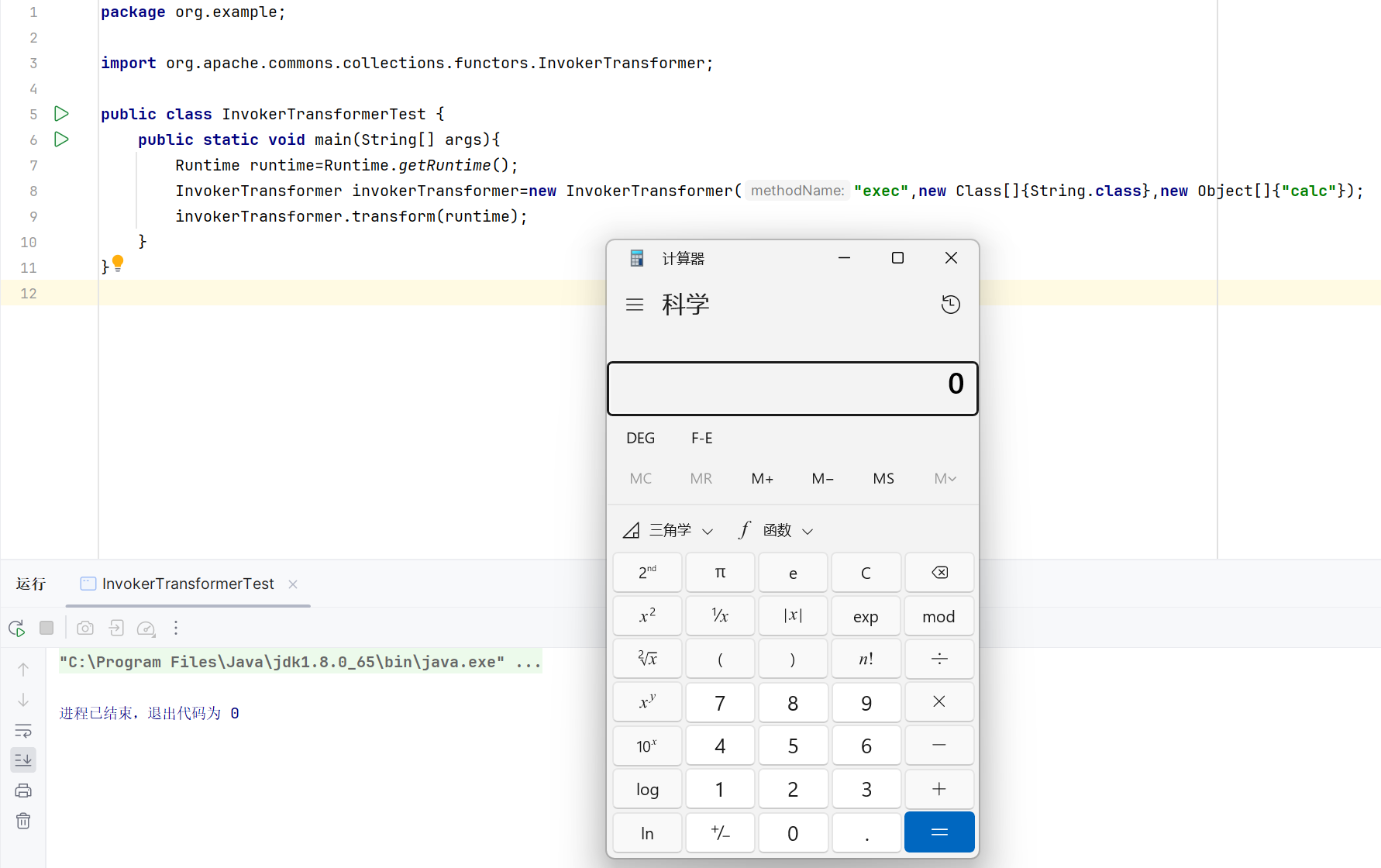Click the exp key
Image resolution: width=1381 pixels, height=868 pixels.
coord(866,616)
